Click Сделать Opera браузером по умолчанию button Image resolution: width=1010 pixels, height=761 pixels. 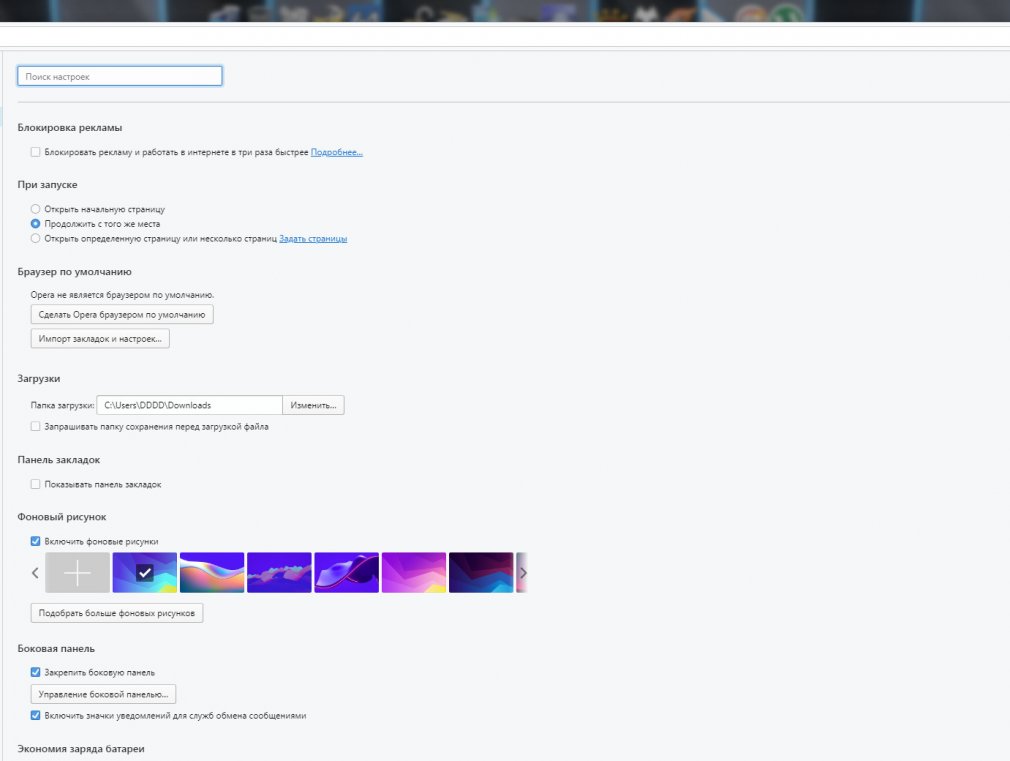coord(122,314)
